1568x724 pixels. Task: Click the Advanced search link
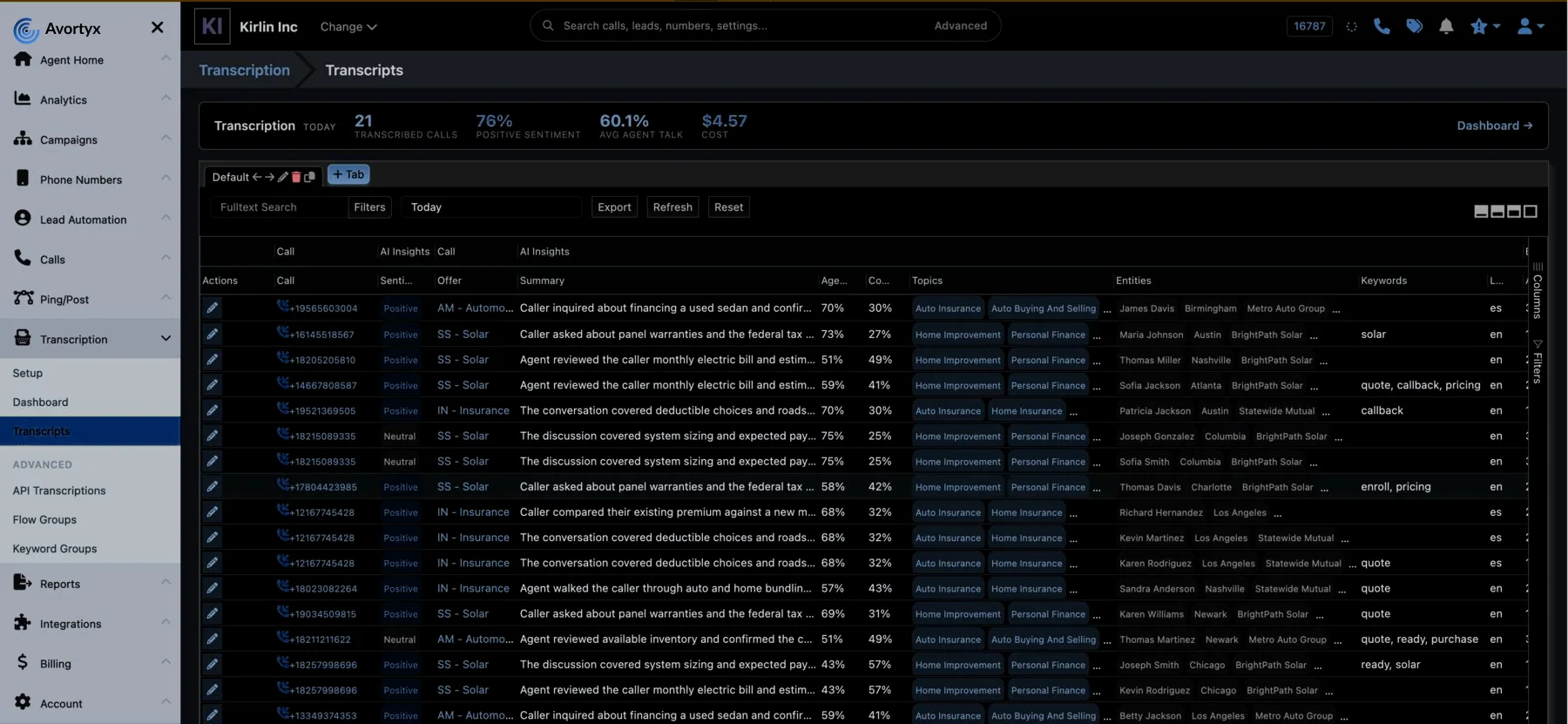point(961,26)
